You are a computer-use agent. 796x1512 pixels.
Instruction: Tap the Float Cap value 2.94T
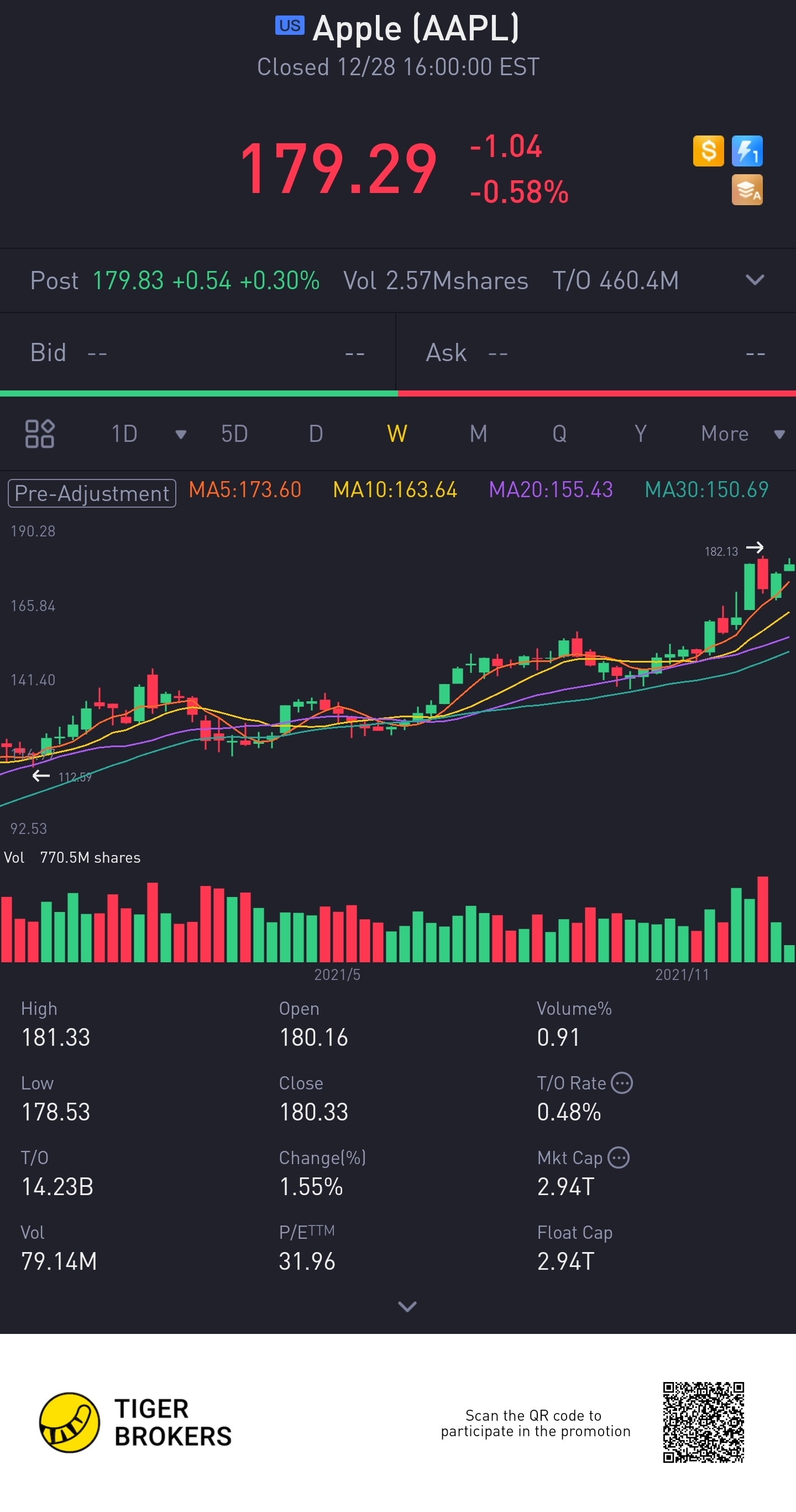tap(565, 1261)
